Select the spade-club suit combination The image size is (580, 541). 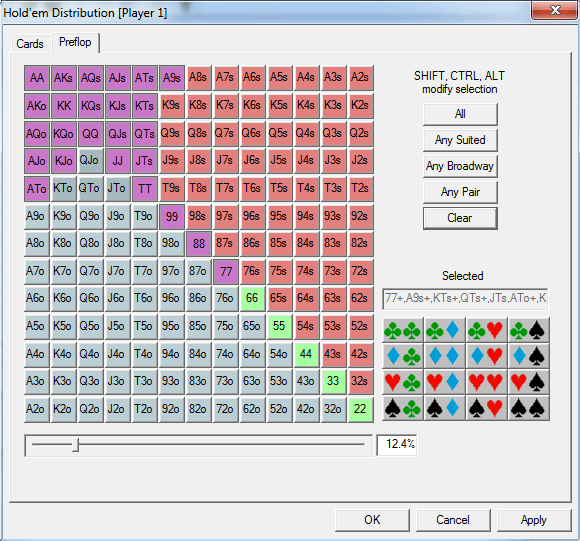tap(402, 408)
